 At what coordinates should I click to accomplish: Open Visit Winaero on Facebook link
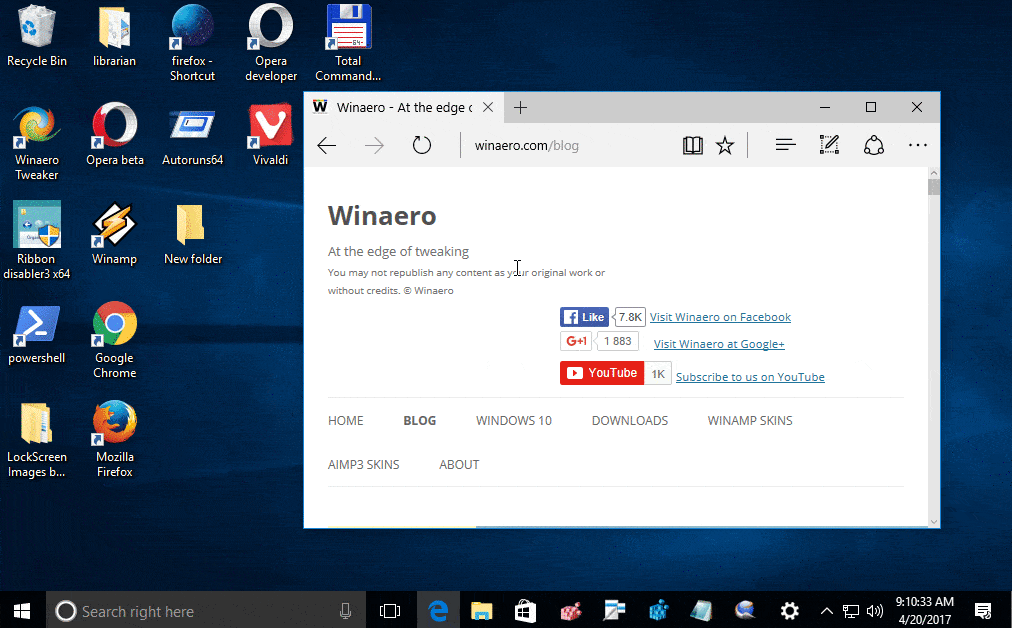720,317
